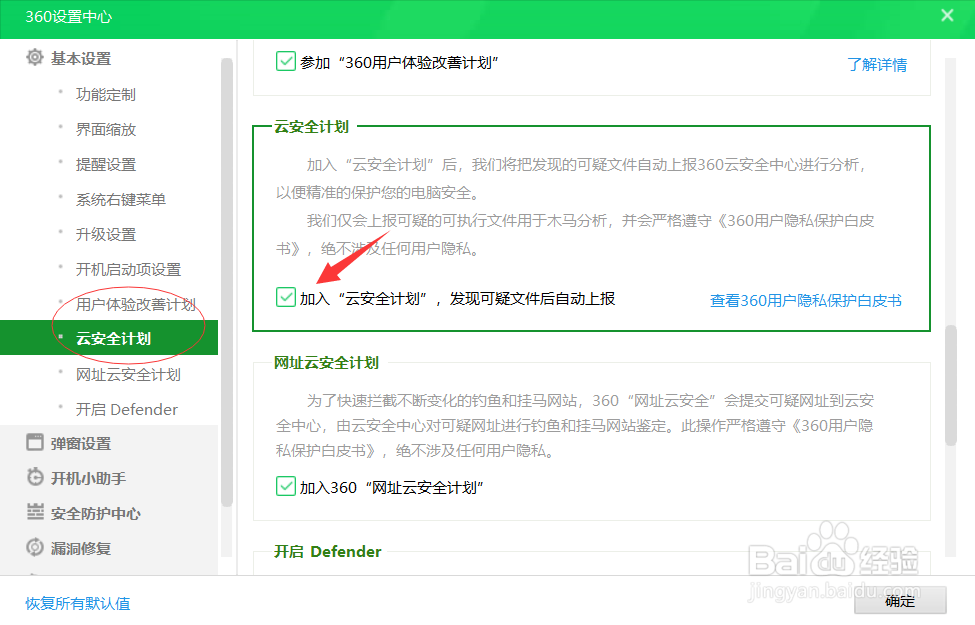This screenshot has height=625, width=975.
Task: Open 开机启动项设置 page
Action: tap(128, 269)
